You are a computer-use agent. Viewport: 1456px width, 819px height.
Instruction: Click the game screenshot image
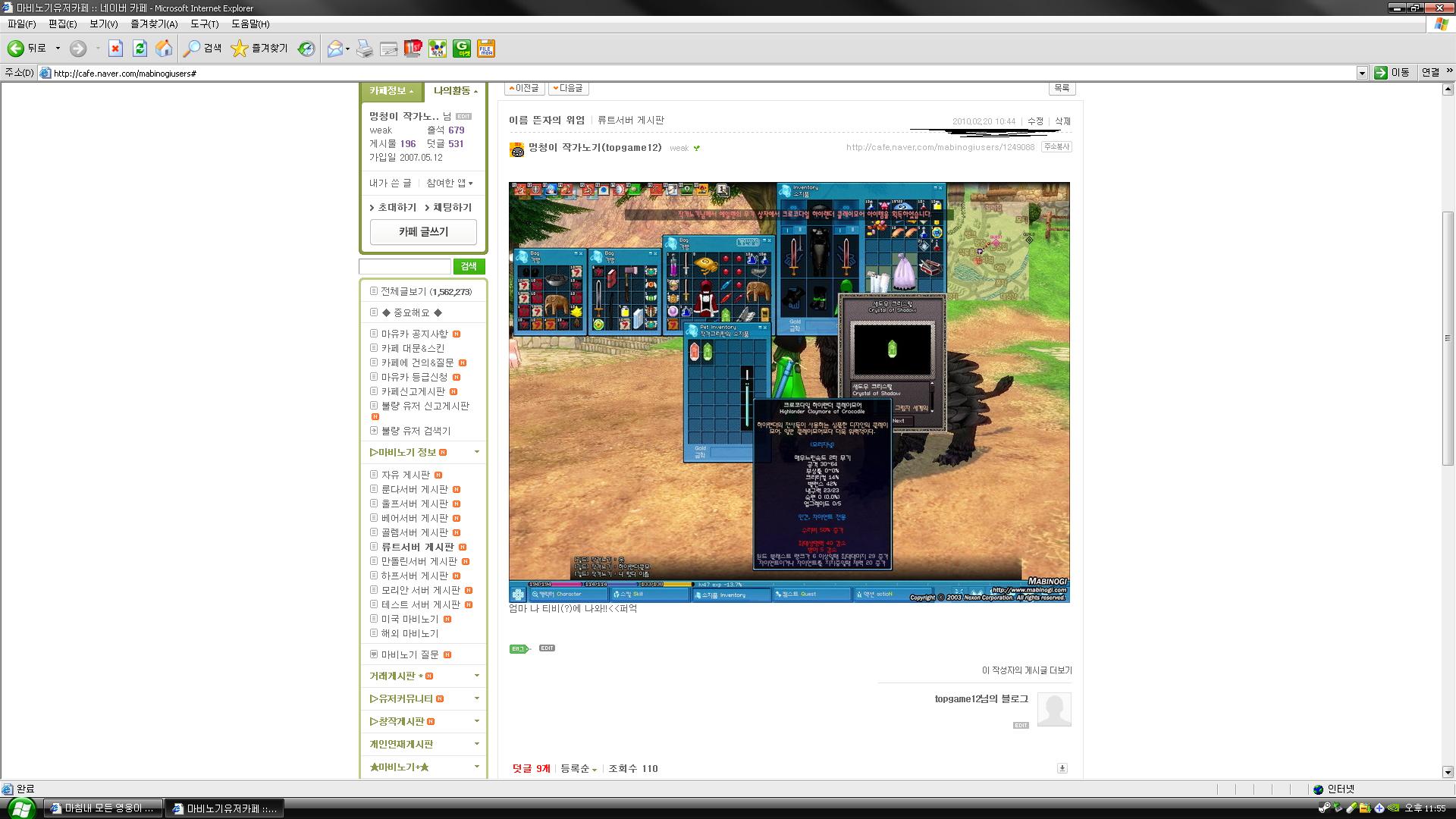coord(789,392)
